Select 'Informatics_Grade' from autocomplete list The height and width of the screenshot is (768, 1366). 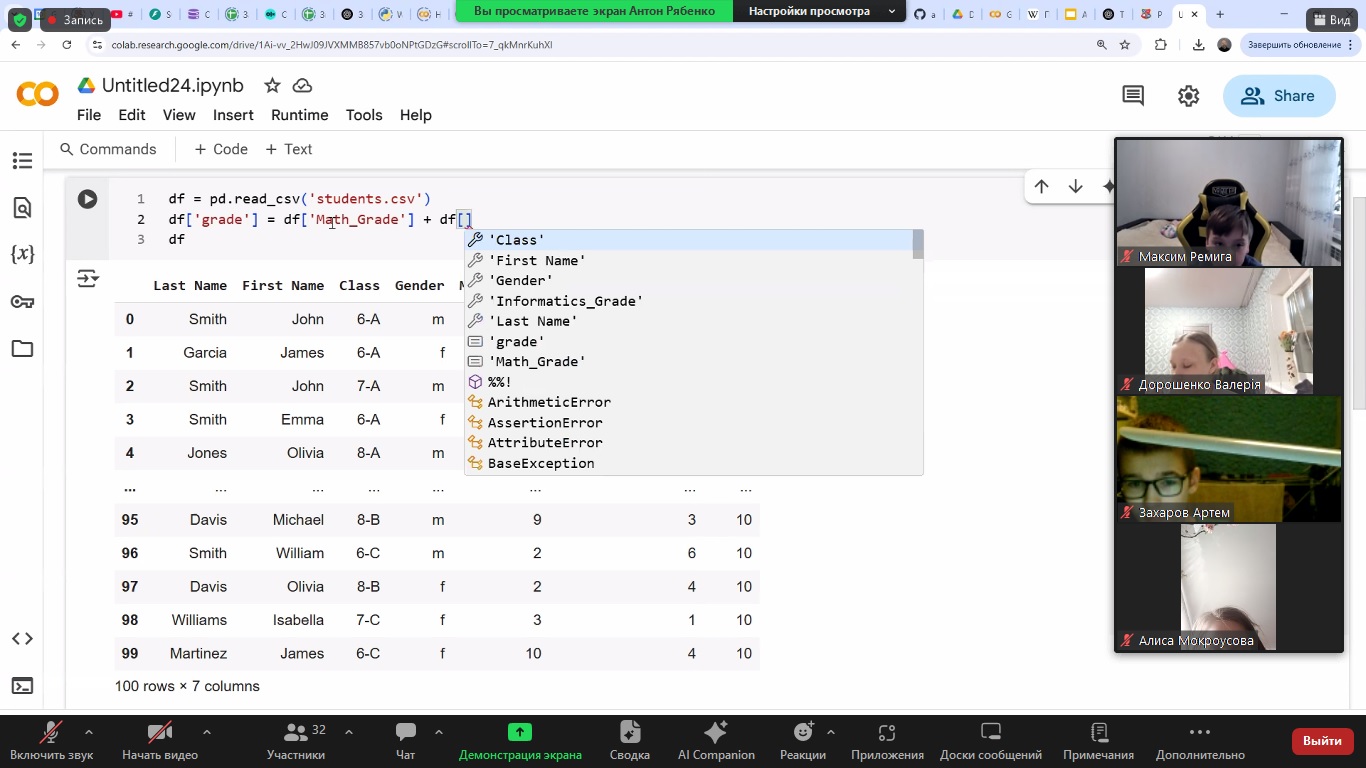[565, 301]
